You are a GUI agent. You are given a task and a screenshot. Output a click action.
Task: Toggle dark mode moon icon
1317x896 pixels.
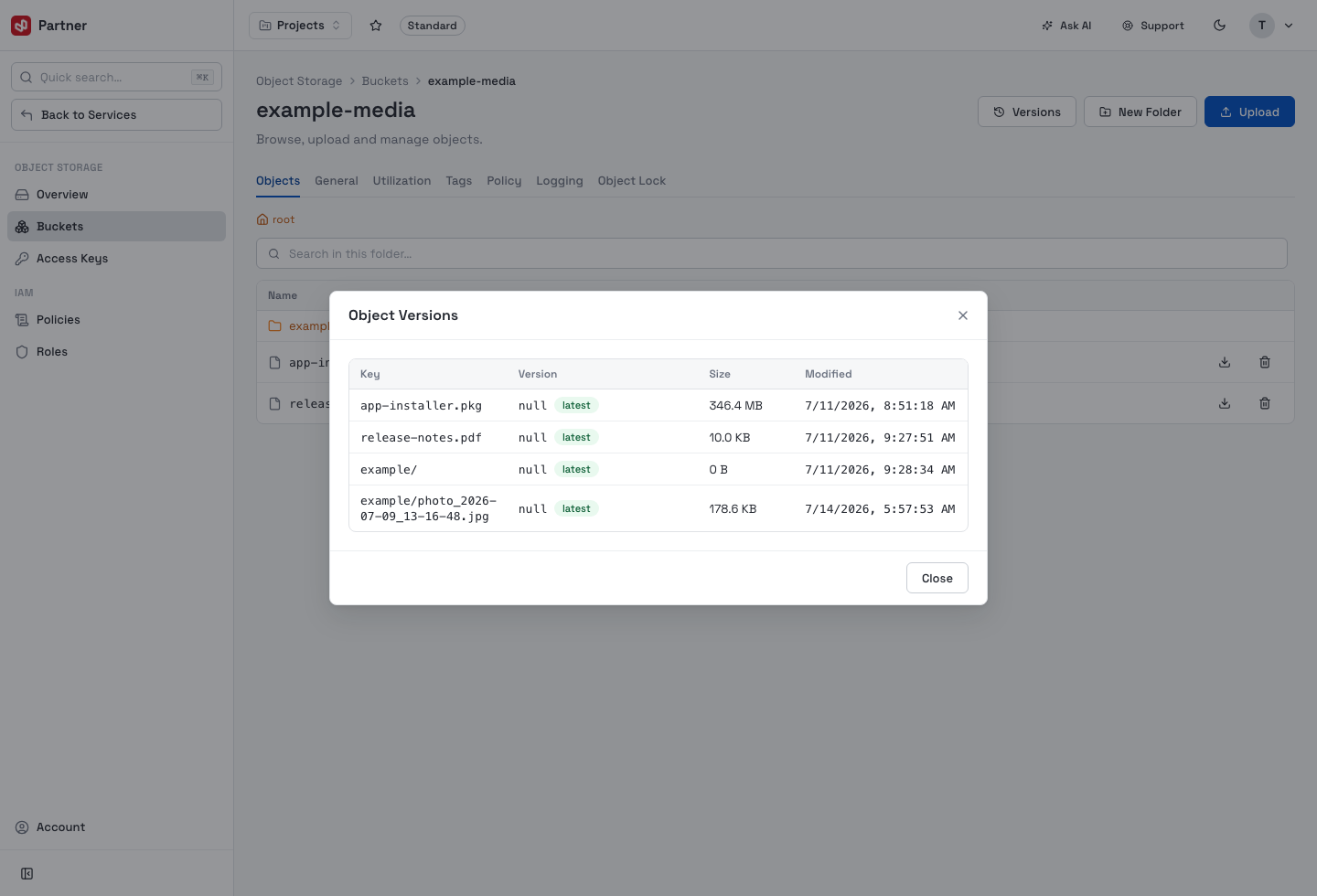coord(1219,26)
